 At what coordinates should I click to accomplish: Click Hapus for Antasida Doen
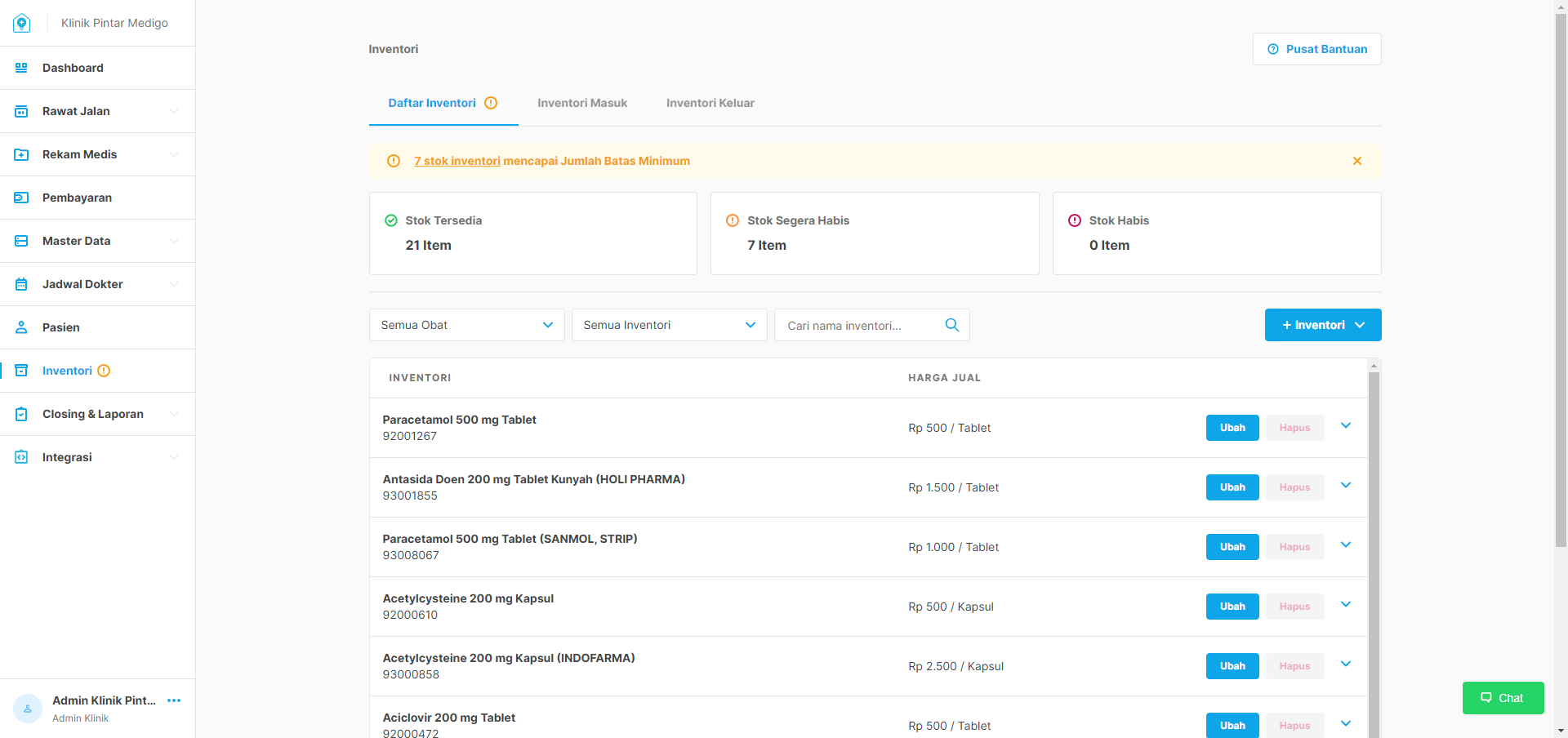pos(1294,487)
